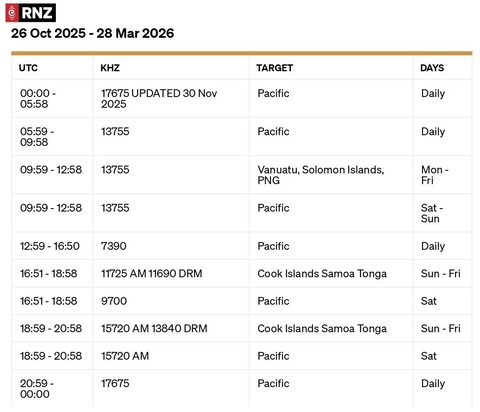
Task: Select the UTC column header
Action: click(x=28, y=68)
